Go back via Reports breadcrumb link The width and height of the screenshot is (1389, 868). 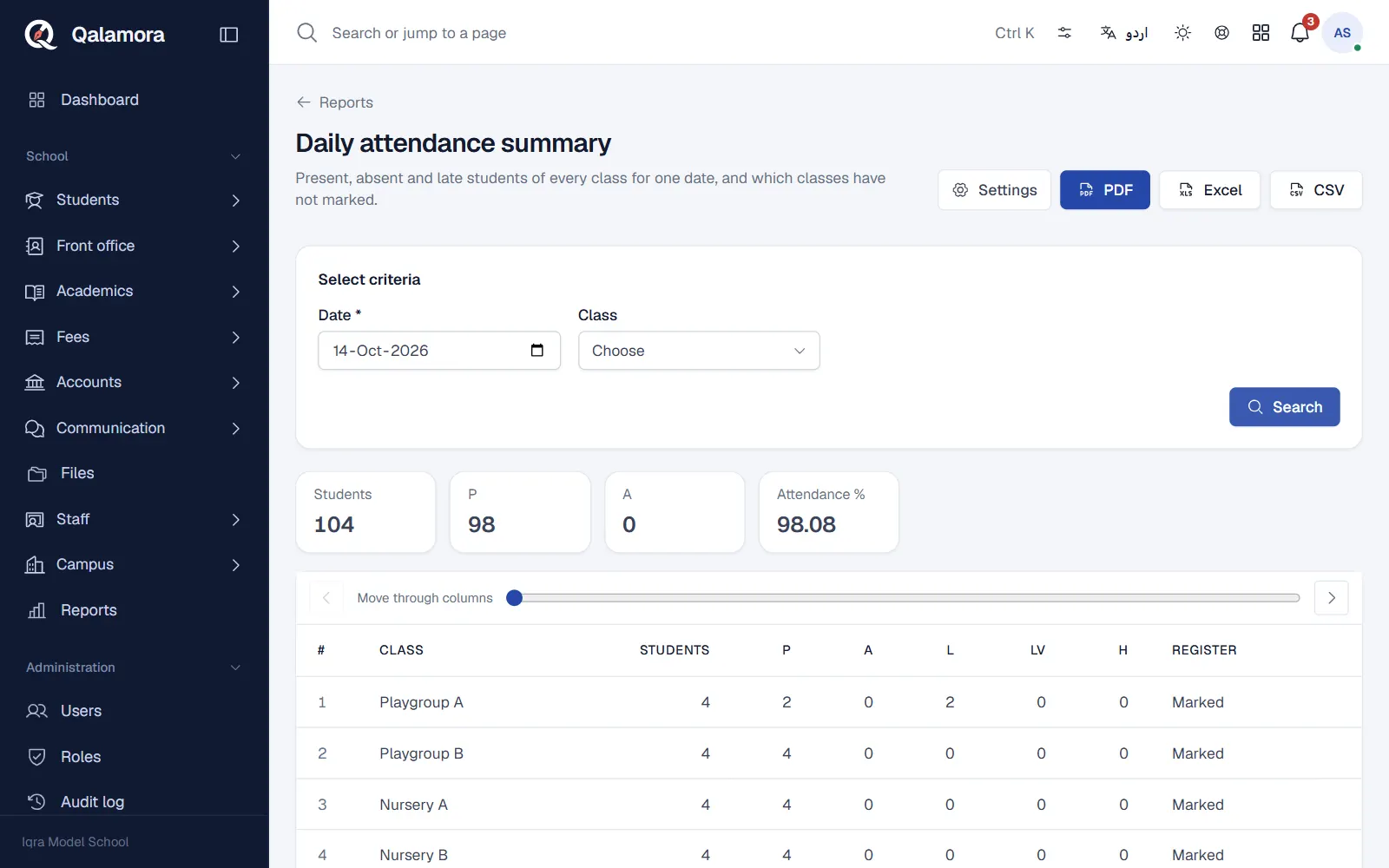click(x=334, y=102)
